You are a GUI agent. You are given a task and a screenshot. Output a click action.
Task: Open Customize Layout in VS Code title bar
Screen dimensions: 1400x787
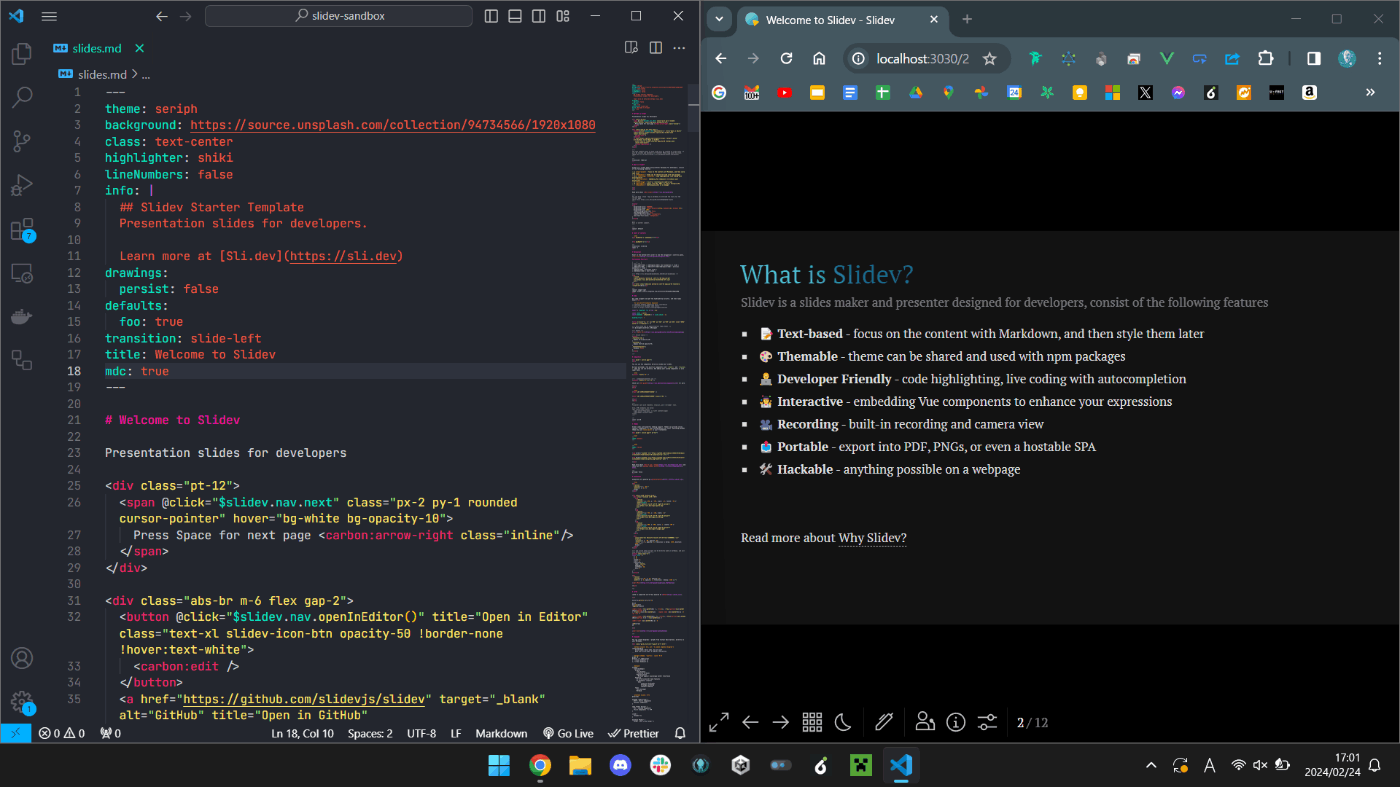click(x=563, y=16)
